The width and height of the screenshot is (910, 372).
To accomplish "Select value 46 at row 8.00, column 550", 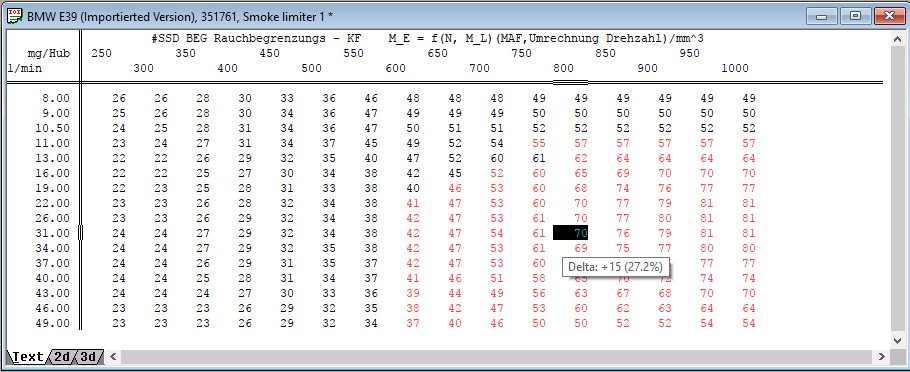I will 370,98.
